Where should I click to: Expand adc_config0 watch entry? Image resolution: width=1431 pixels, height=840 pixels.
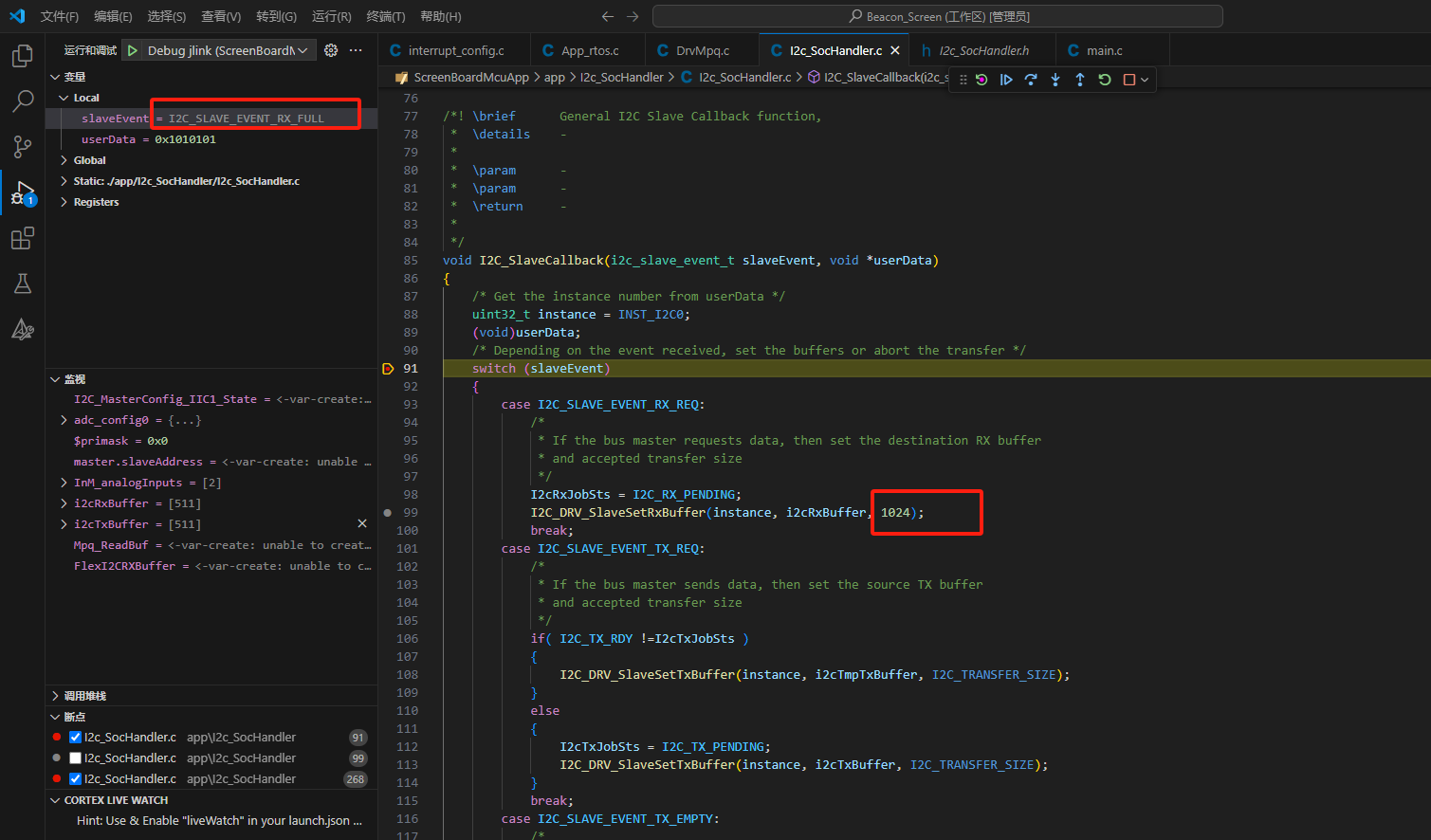(x=64, y=420)
